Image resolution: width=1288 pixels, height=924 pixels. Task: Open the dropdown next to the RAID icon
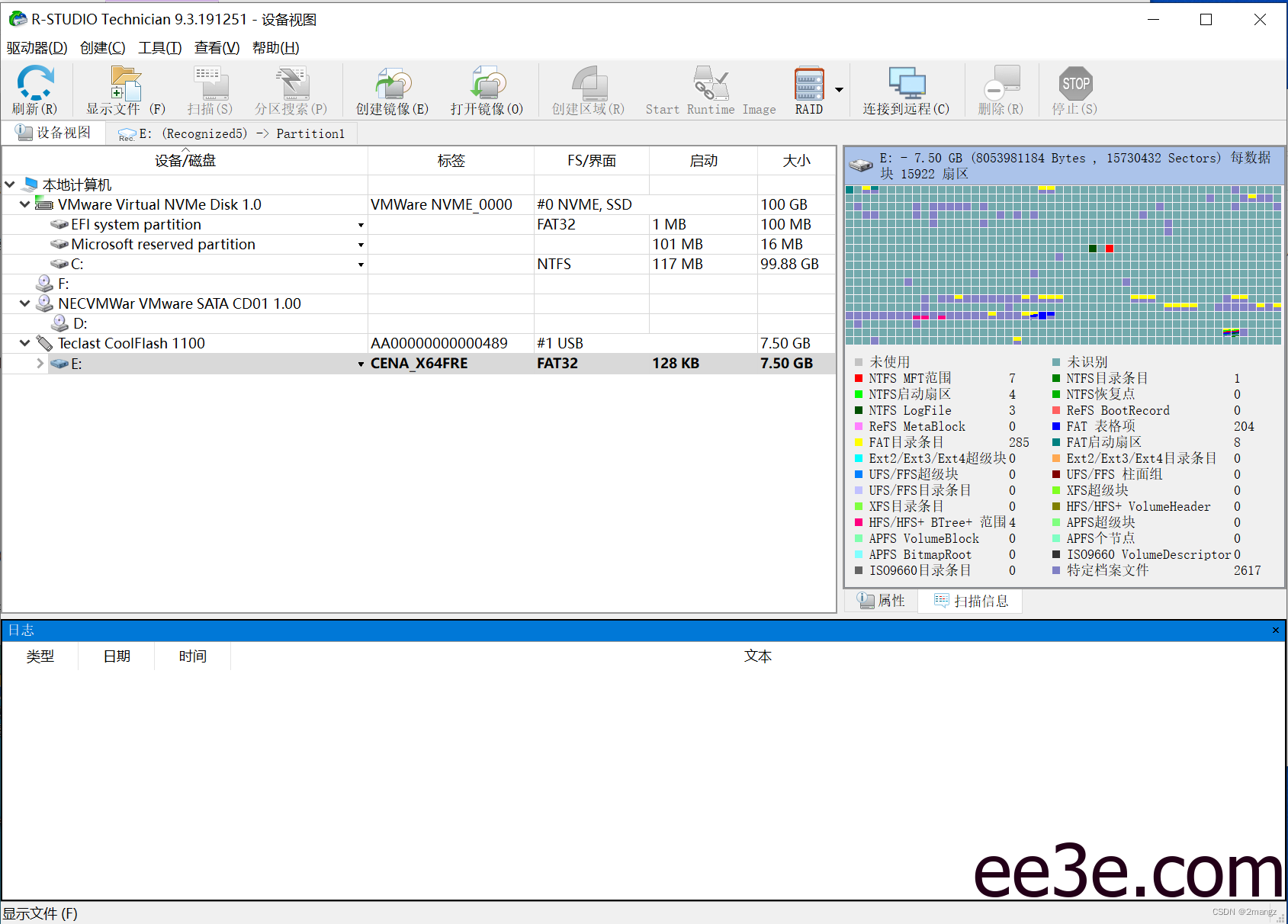839,89
